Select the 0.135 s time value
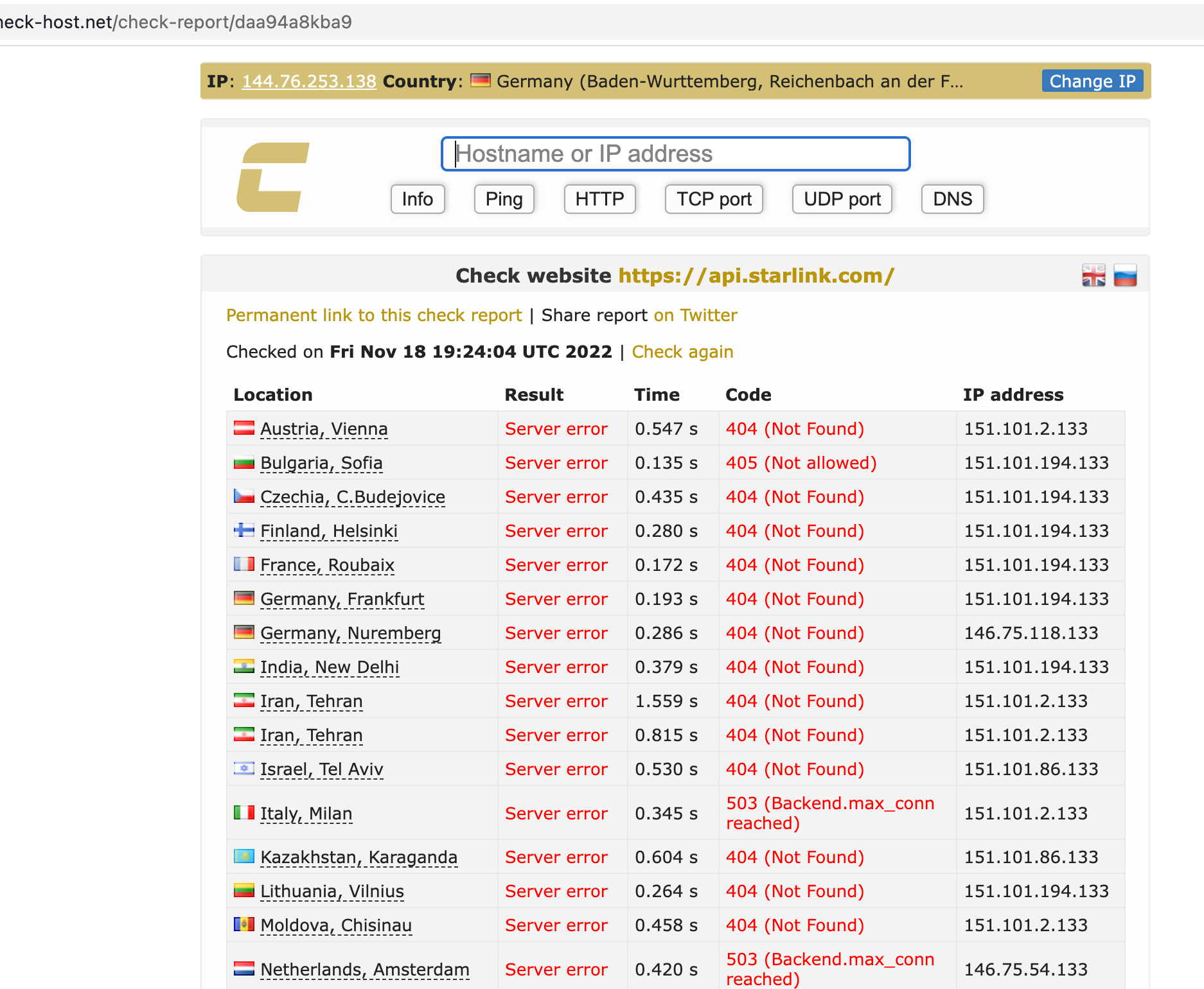 (x=666, y=463)
